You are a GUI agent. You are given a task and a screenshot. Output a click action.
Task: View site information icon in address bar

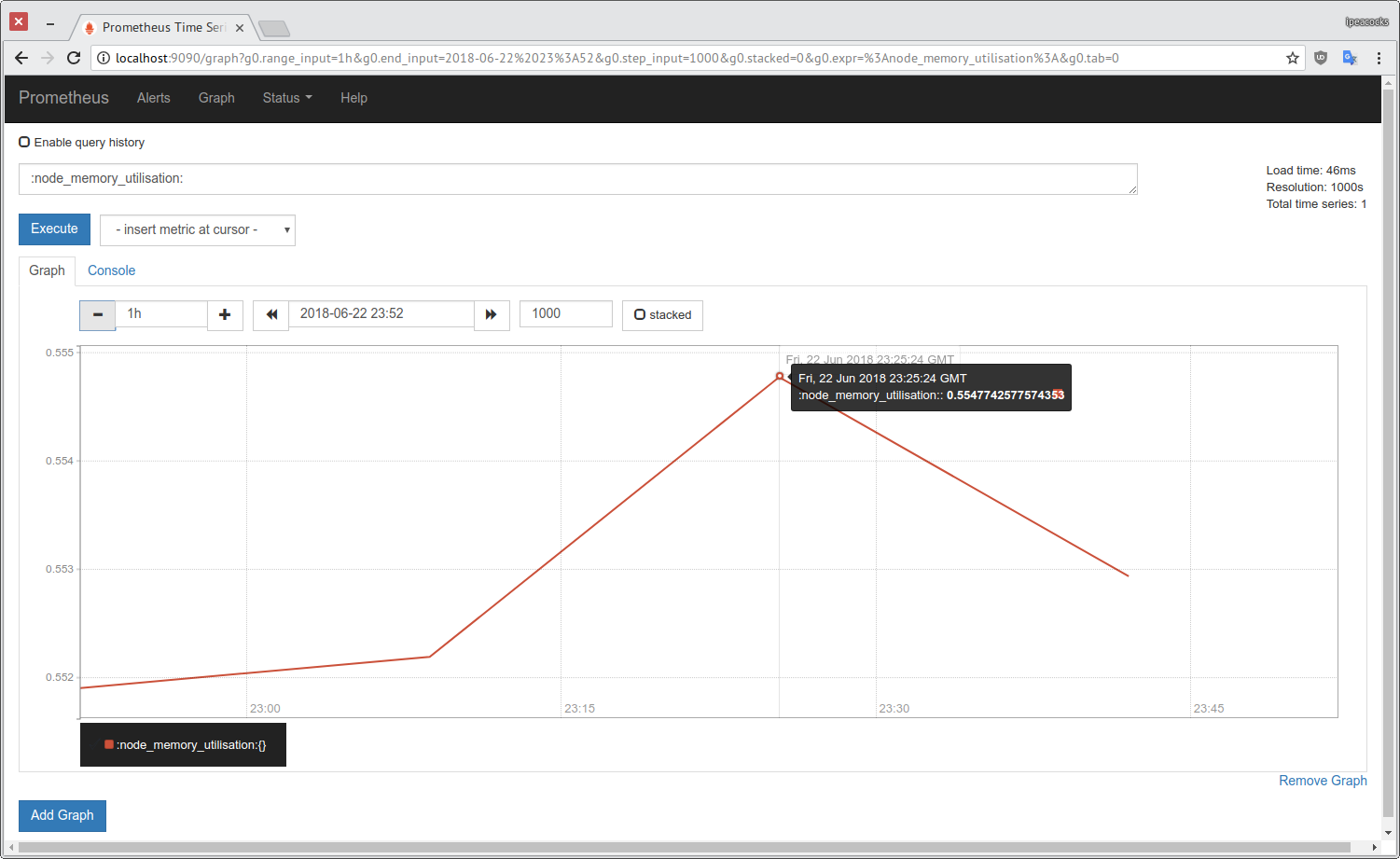click(x=104, y=58)
